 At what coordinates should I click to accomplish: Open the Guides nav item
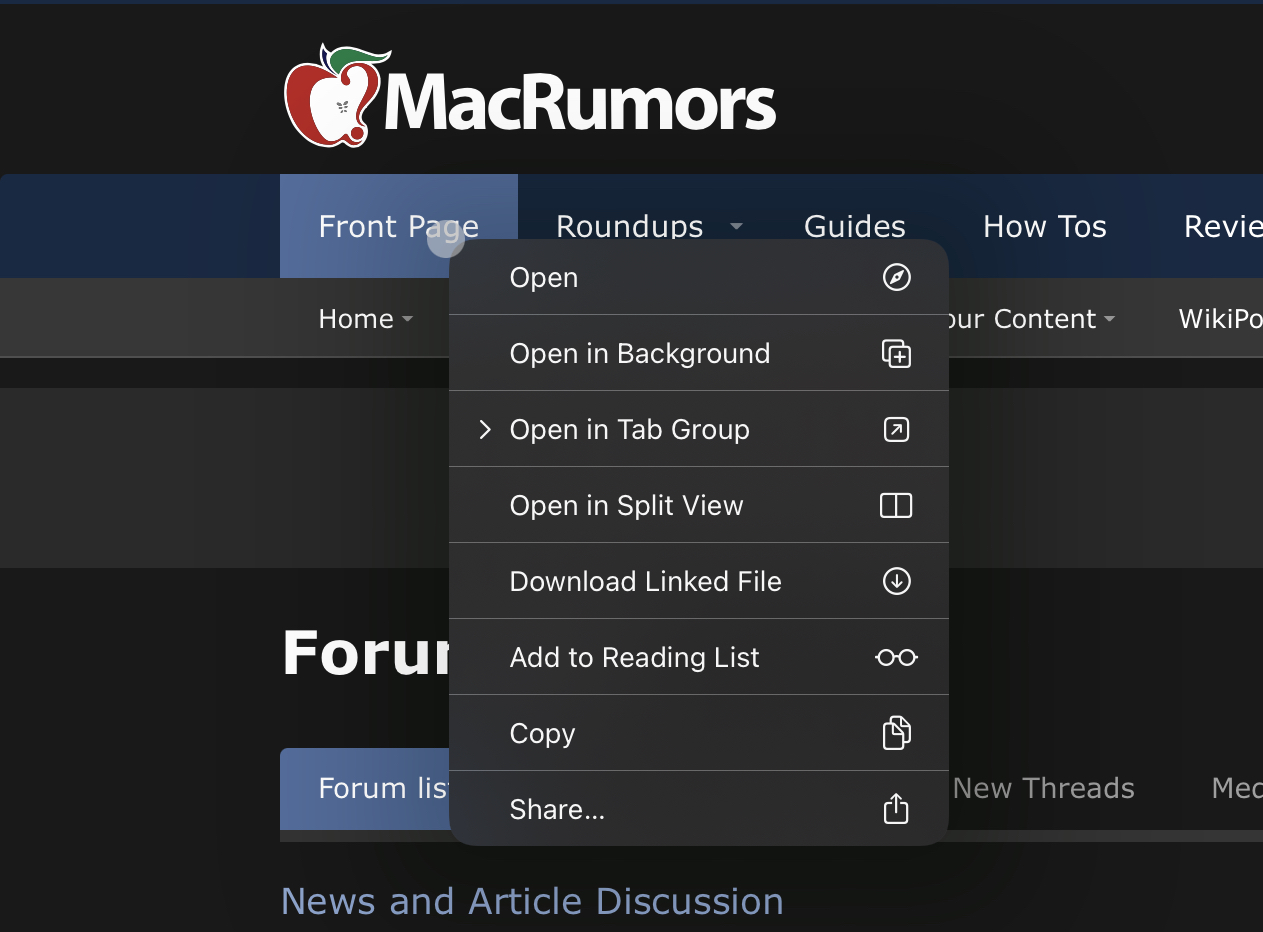[855, 226]
